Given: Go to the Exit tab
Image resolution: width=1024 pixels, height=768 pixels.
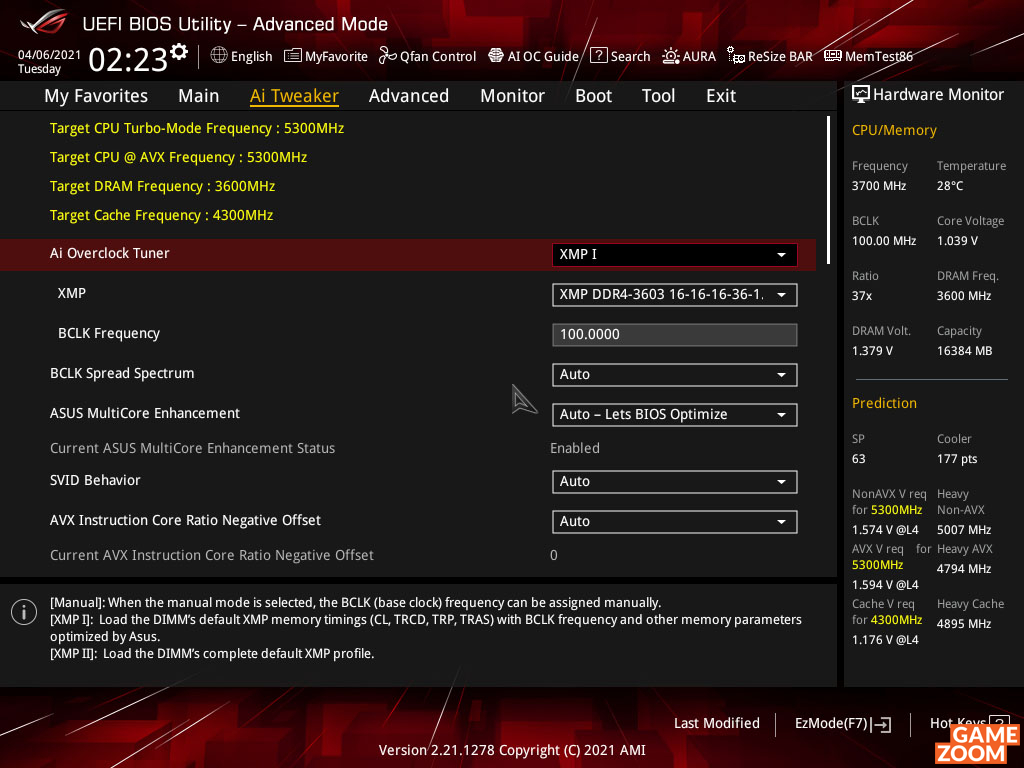Looking at the screenshot, I should (721, 96).
